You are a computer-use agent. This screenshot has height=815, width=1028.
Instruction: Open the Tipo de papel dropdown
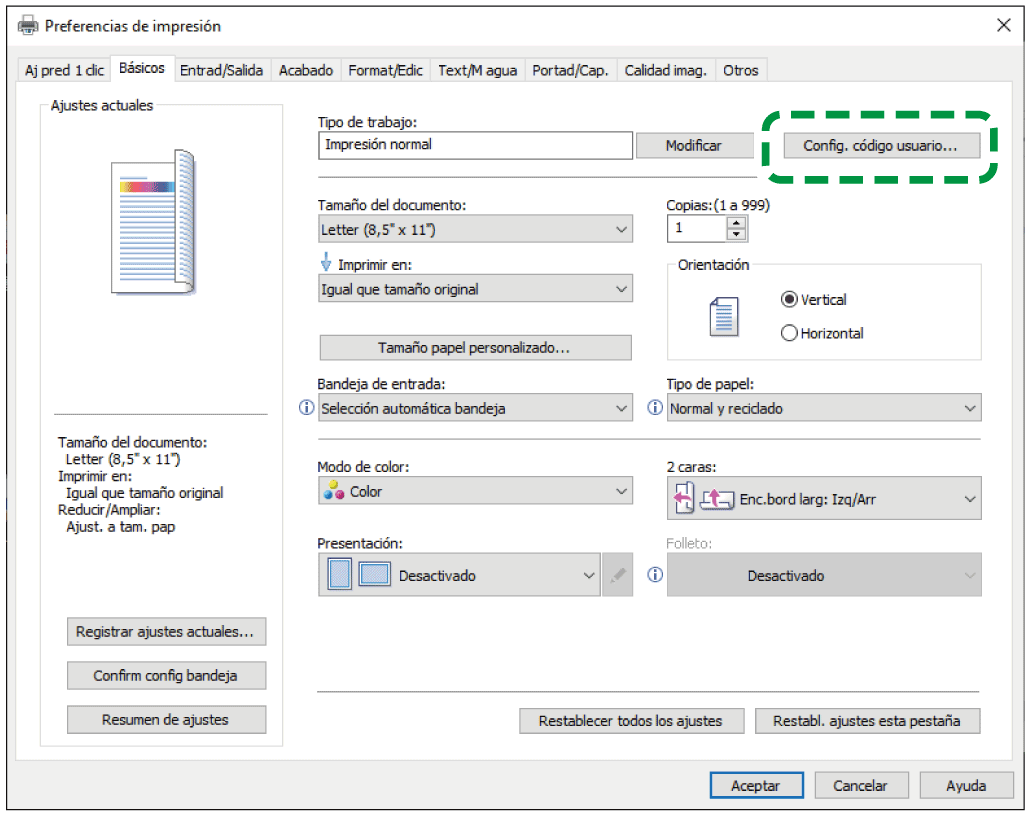(824, 408)
